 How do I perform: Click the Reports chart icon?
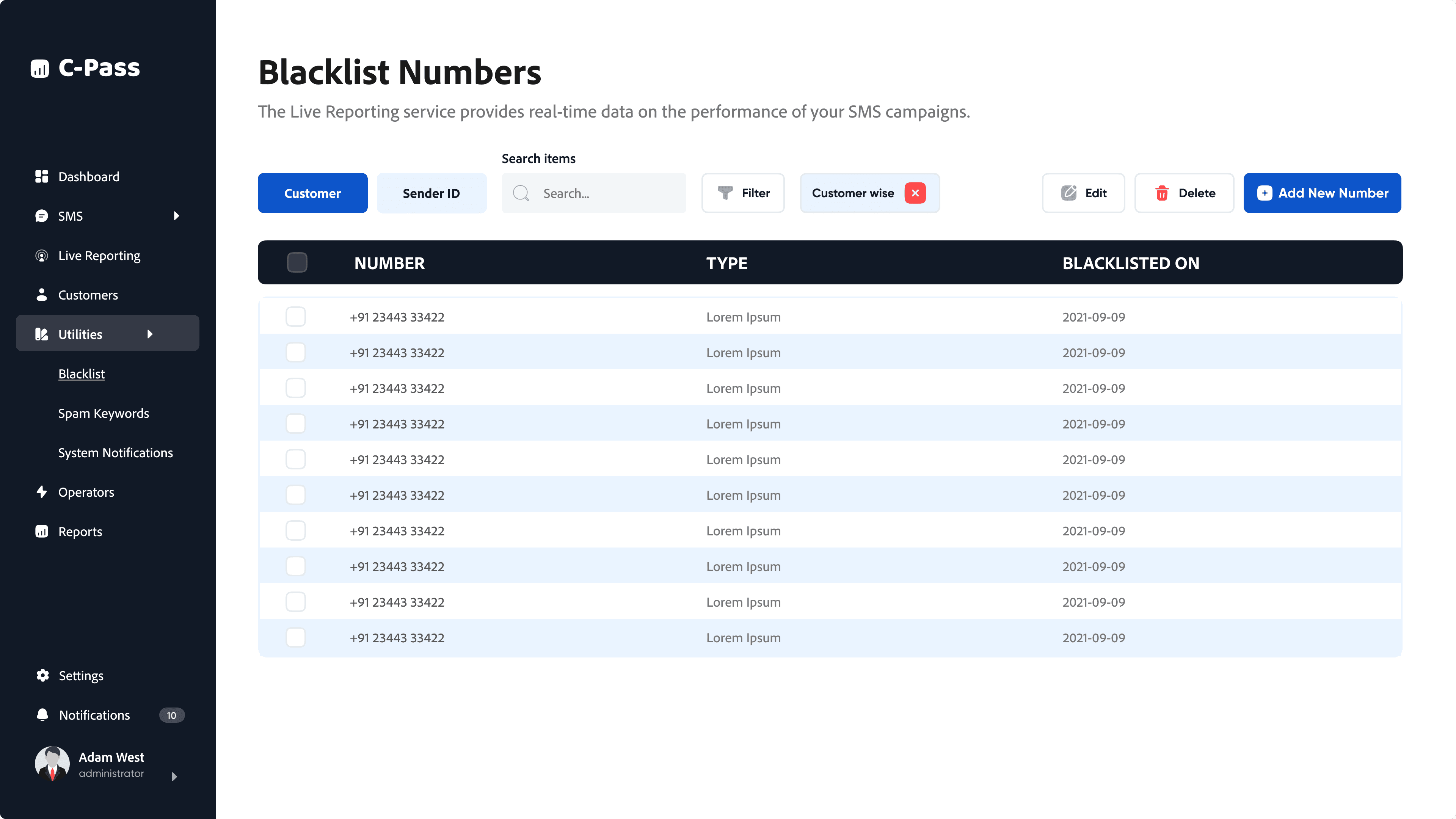41,531
